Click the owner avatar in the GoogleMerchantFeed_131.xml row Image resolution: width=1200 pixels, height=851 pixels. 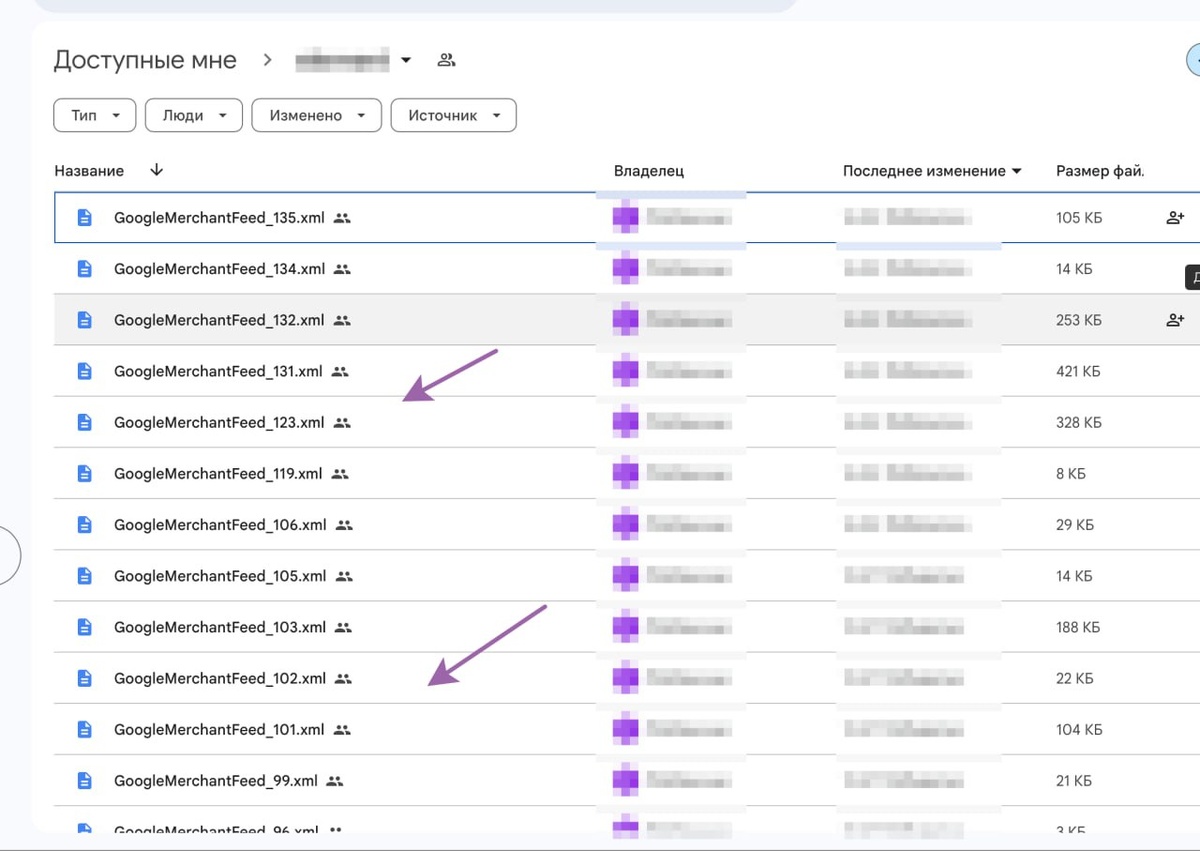tap(625, 371)
